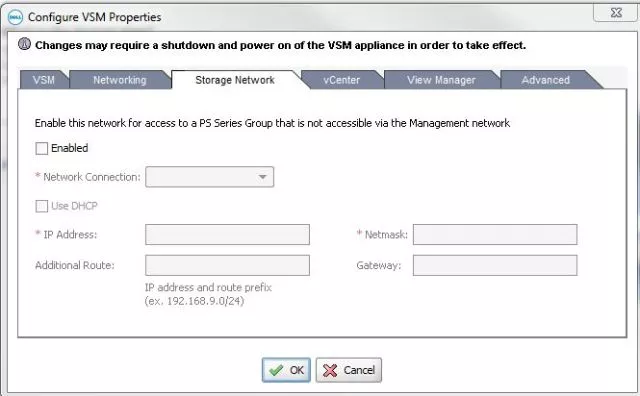Confirm changes with the OK button
Image resolution: width=640 pixels, height=396 pixels.
tap(286, 370)
